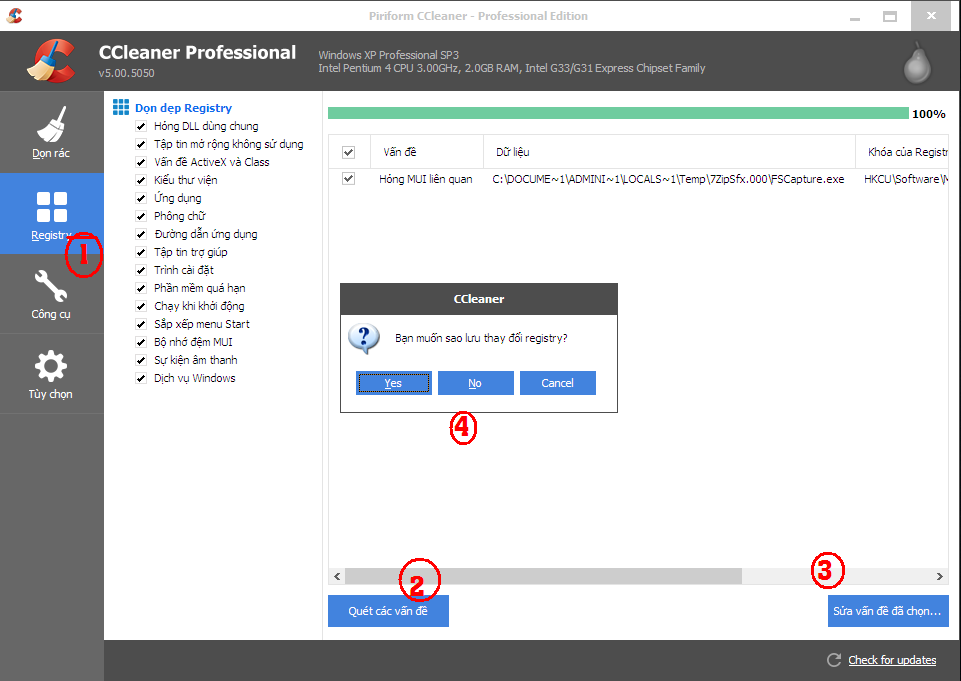Uncheck the Hỏng MUI liên quan result row
The height and width of the screenshot is (681, 961).
349,179
